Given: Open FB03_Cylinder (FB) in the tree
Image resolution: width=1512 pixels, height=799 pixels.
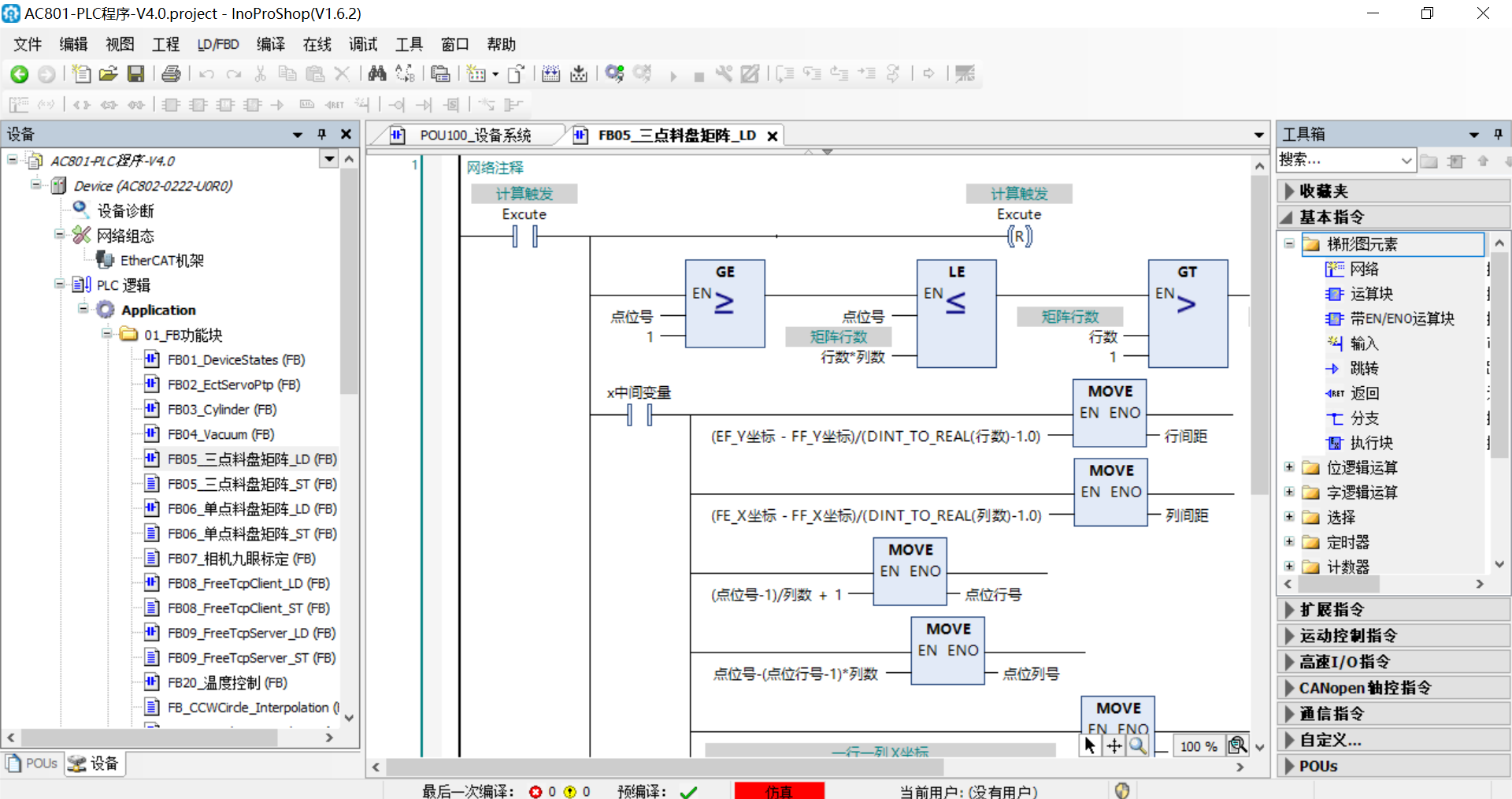Looking at the screenshot, I should (x=222, y=409).
